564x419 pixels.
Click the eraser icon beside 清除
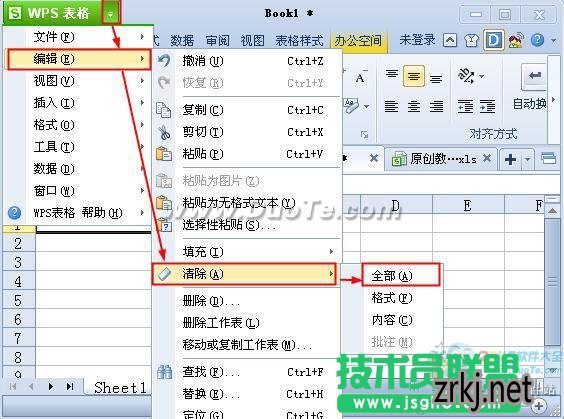pos(164,274)
